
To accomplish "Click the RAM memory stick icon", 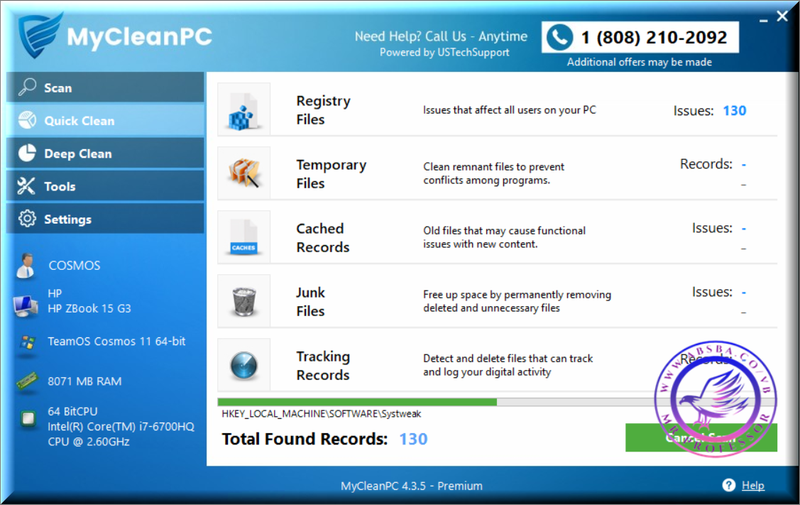I will 27,381.
